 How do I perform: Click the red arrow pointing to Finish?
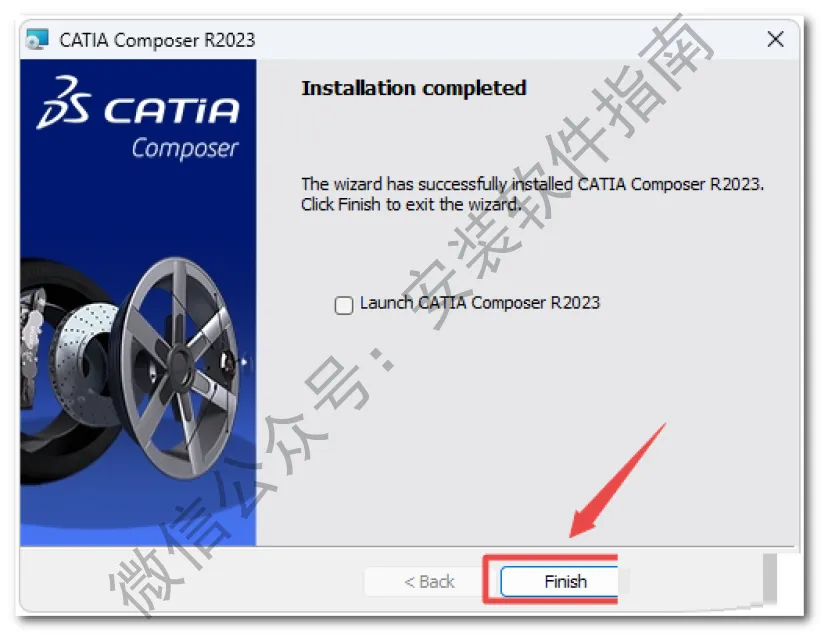click(618, 480)
